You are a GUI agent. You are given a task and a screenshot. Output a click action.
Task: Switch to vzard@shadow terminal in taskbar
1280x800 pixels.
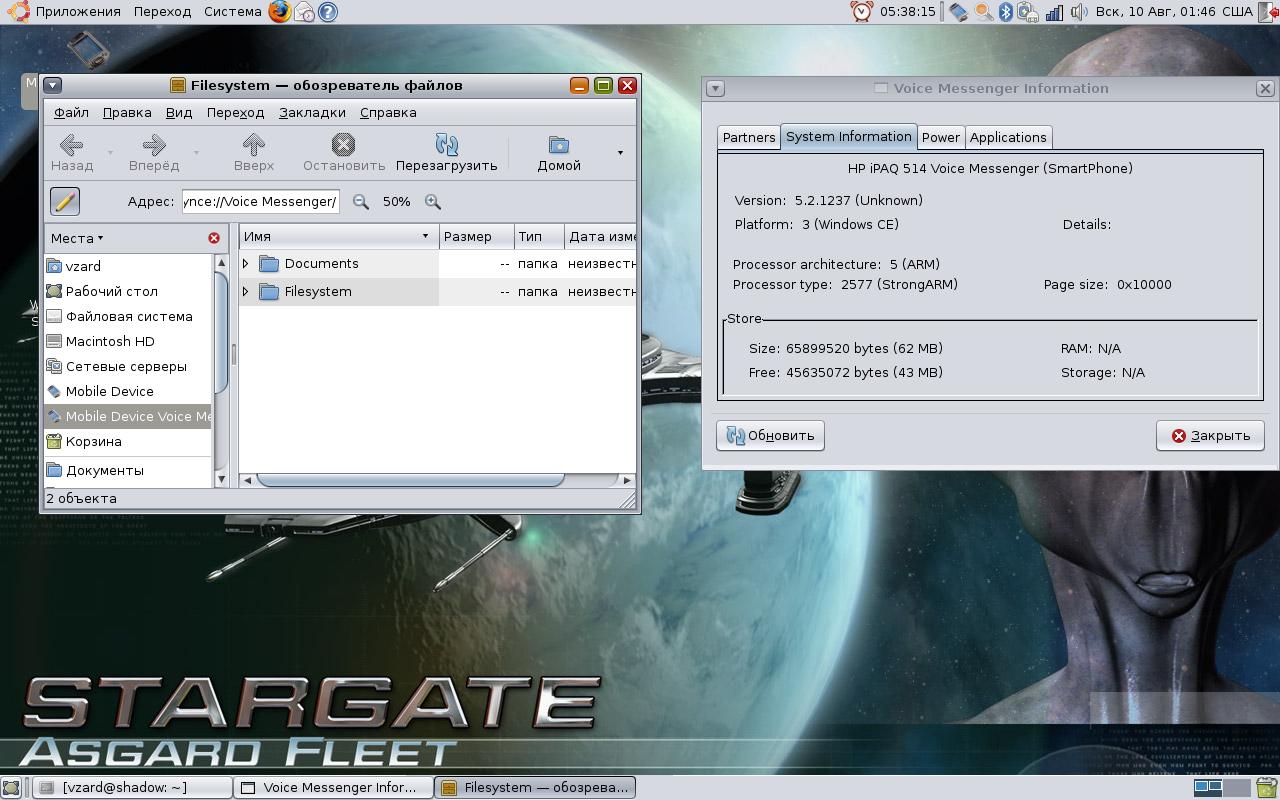coord(132,787)
